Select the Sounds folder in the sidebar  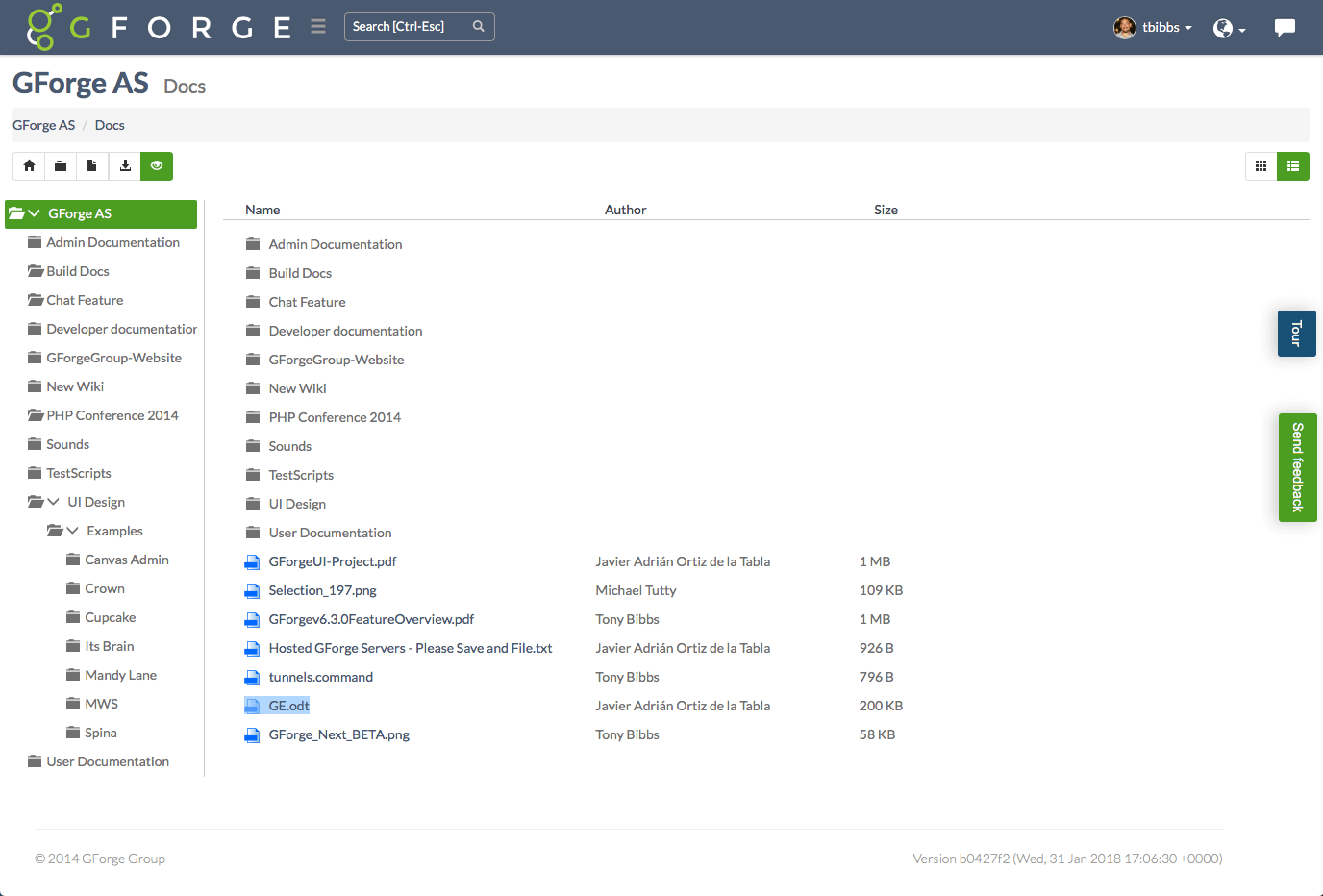click(x=68, y=443)
